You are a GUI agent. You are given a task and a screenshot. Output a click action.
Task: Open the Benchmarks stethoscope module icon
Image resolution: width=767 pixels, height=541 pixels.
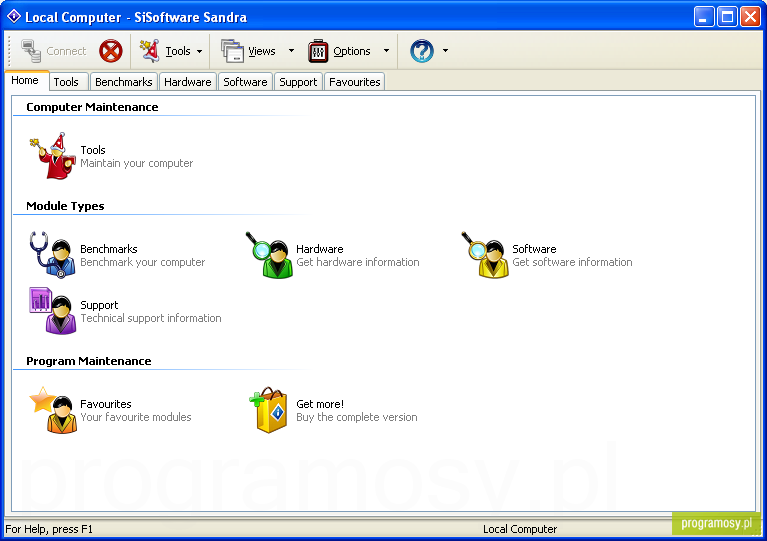tap(52, 255)
